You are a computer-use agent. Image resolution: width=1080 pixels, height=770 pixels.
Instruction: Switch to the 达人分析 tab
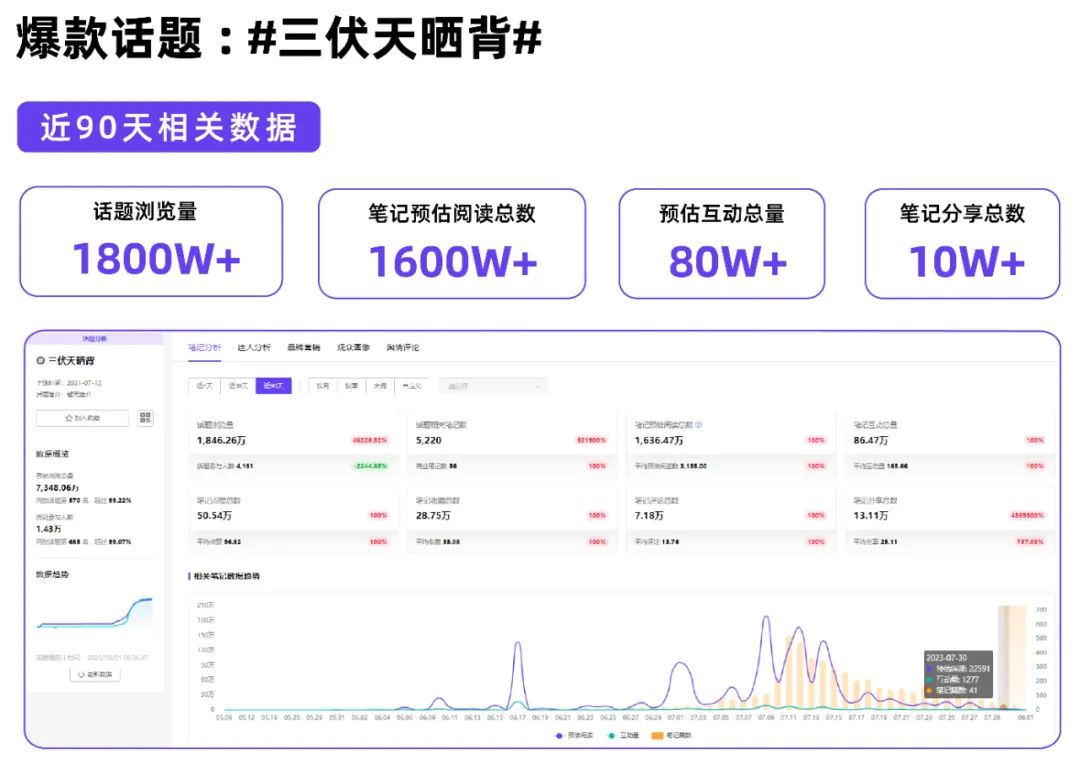click(254, 348)
